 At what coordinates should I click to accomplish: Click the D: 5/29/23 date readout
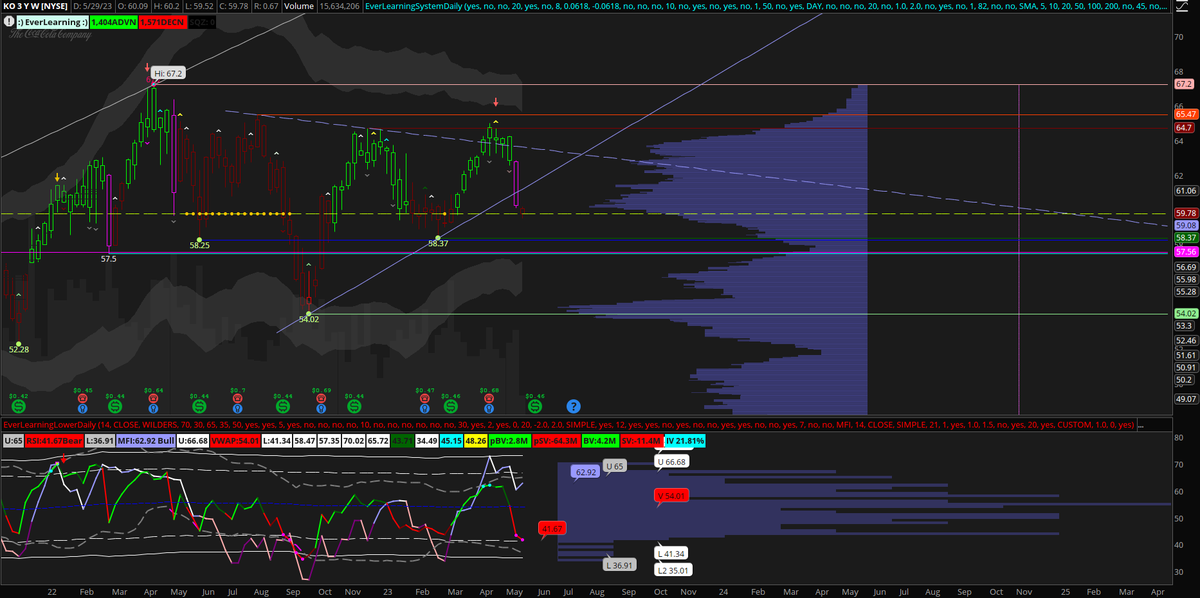tap(92, 6)
